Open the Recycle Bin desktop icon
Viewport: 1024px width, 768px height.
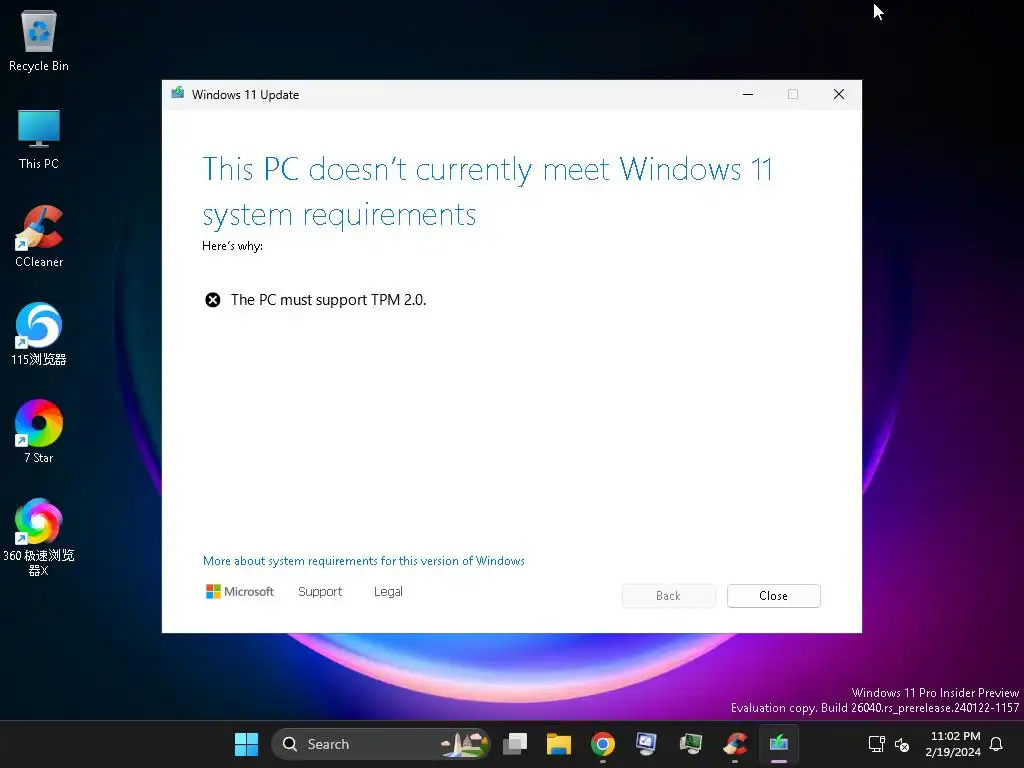pos(39,41)
